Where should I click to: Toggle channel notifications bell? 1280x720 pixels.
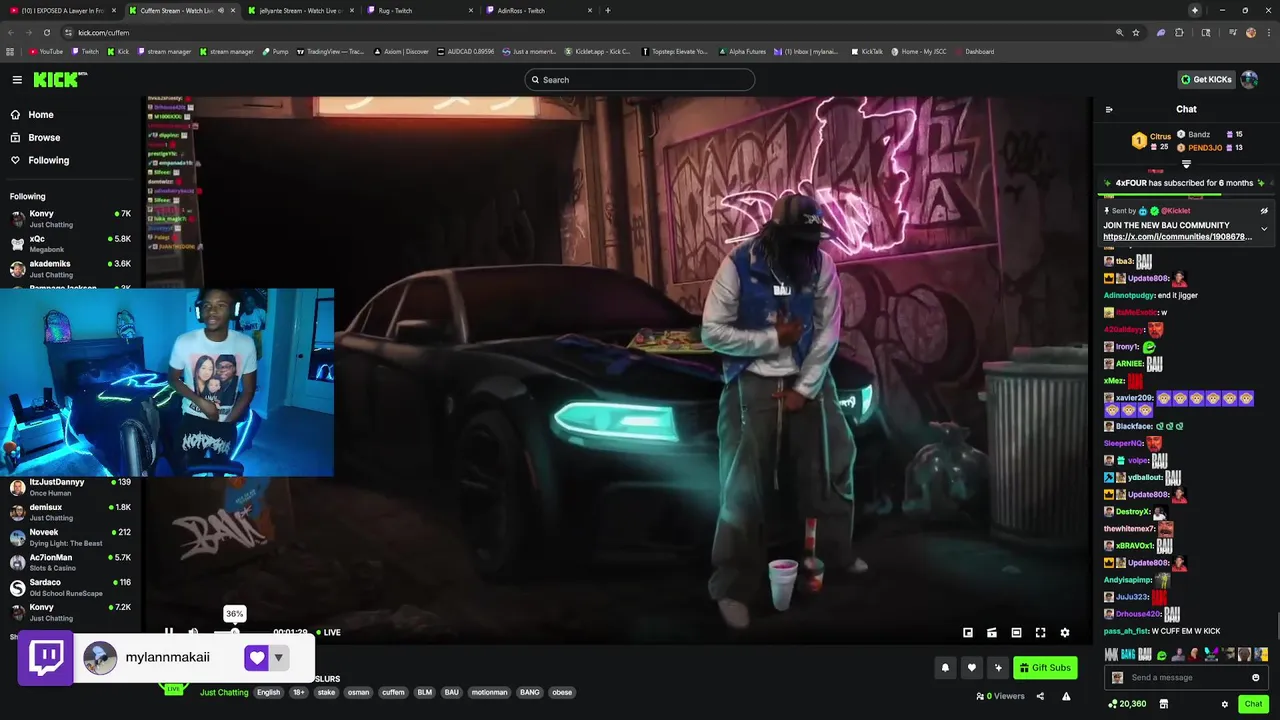tap(945, 668)
